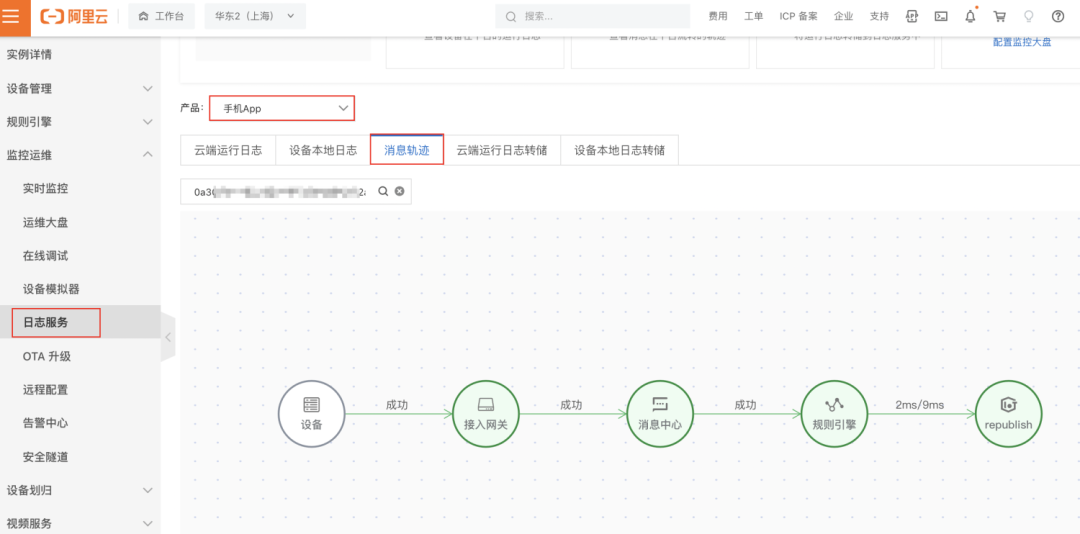Open the 支持 menu

(x=879, y=16)
